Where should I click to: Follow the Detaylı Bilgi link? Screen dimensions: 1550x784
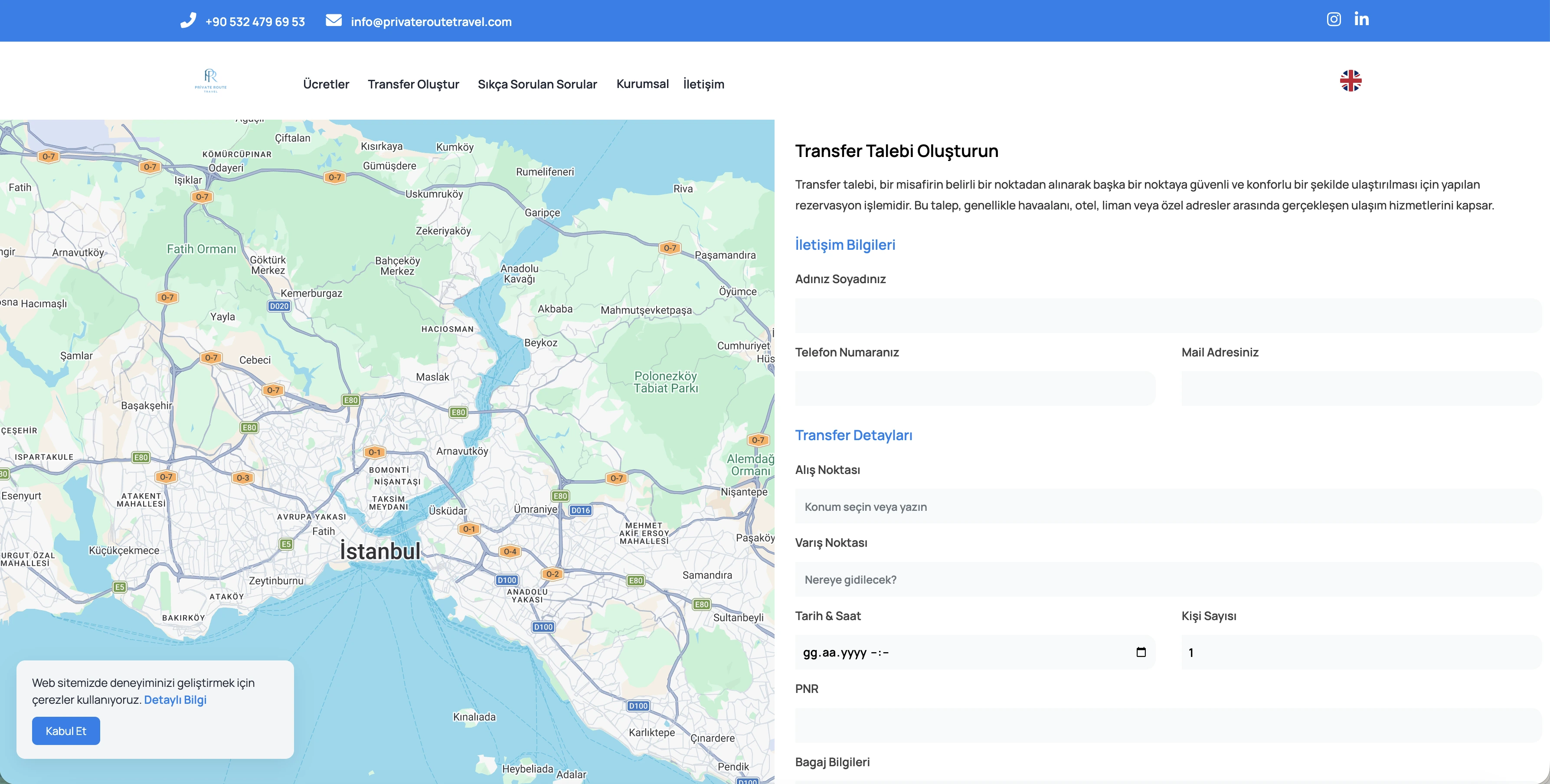click(175, 700)
